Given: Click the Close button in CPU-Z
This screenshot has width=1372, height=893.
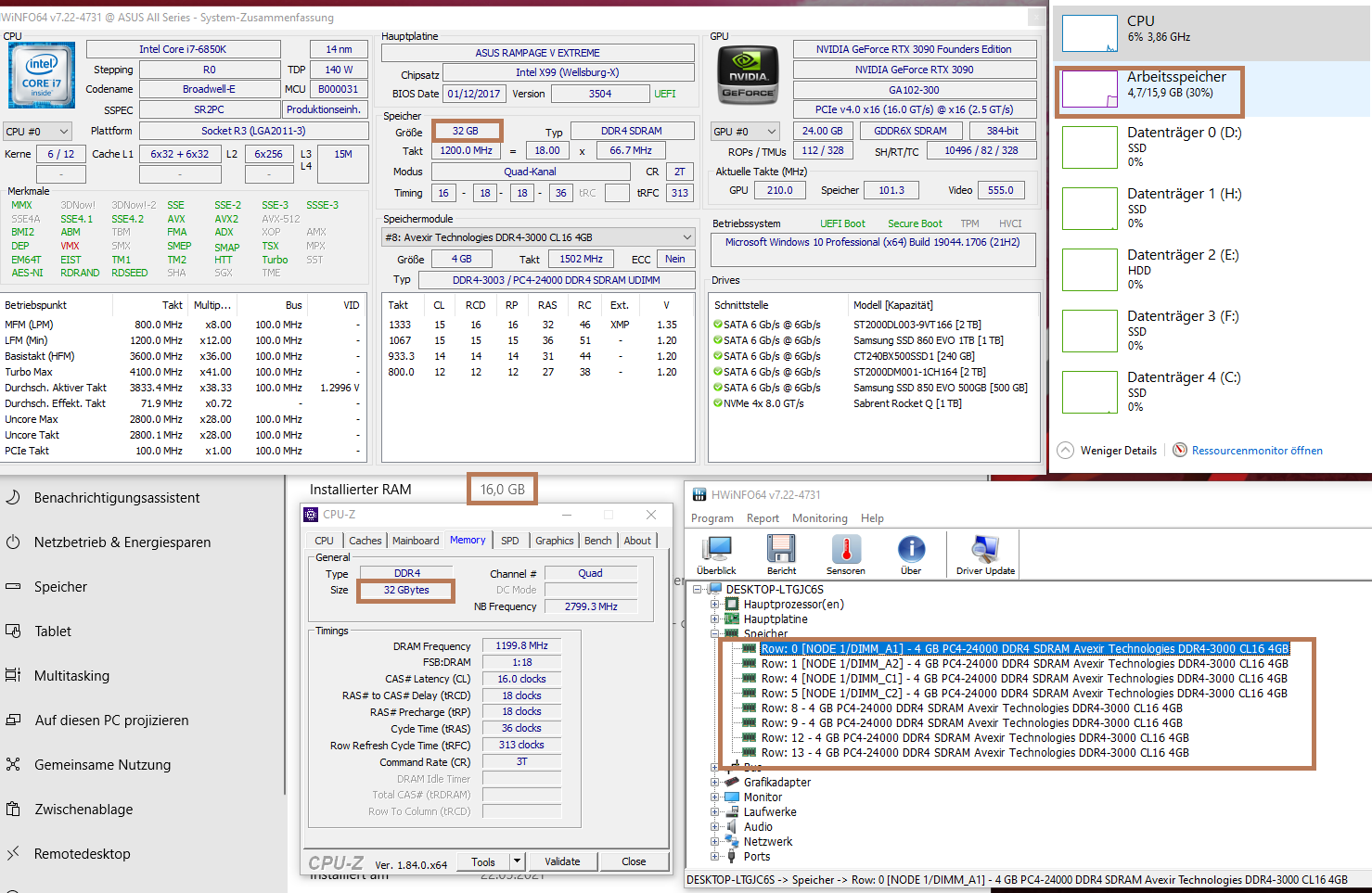Looking at the screenshot, I should click(635, 861).
